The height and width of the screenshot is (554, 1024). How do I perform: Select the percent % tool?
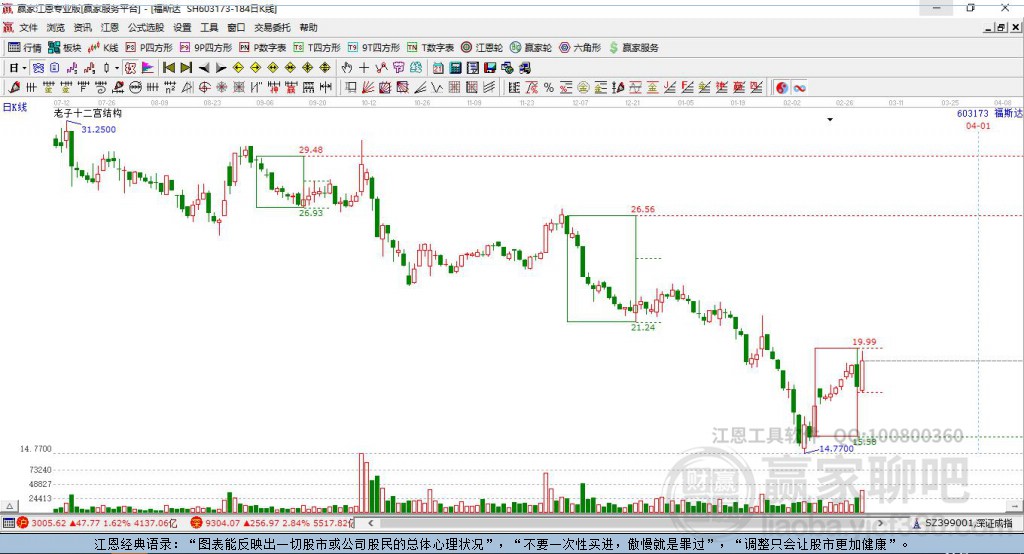(549, 88)
